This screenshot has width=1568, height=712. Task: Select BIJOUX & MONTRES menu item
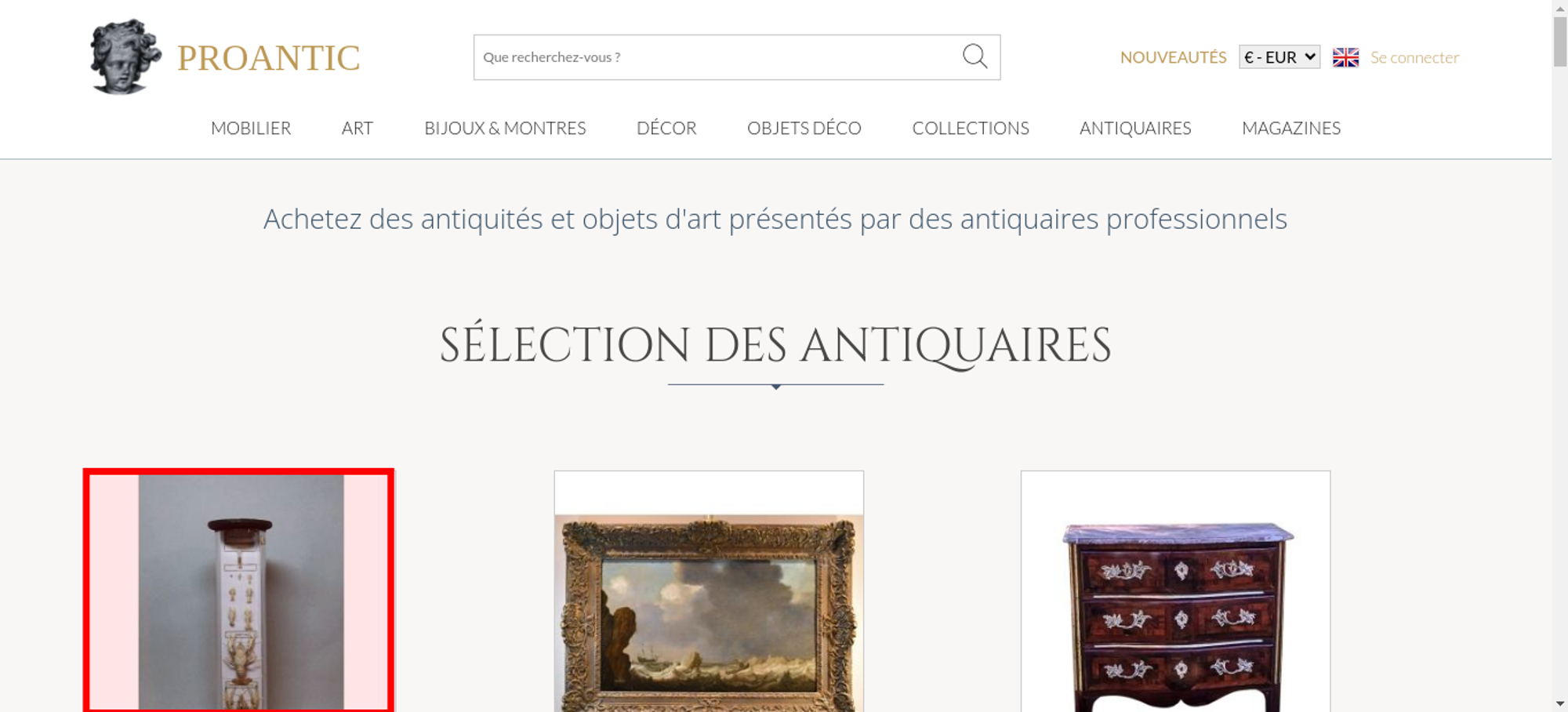pyautogui.click(x=505, y=128)
